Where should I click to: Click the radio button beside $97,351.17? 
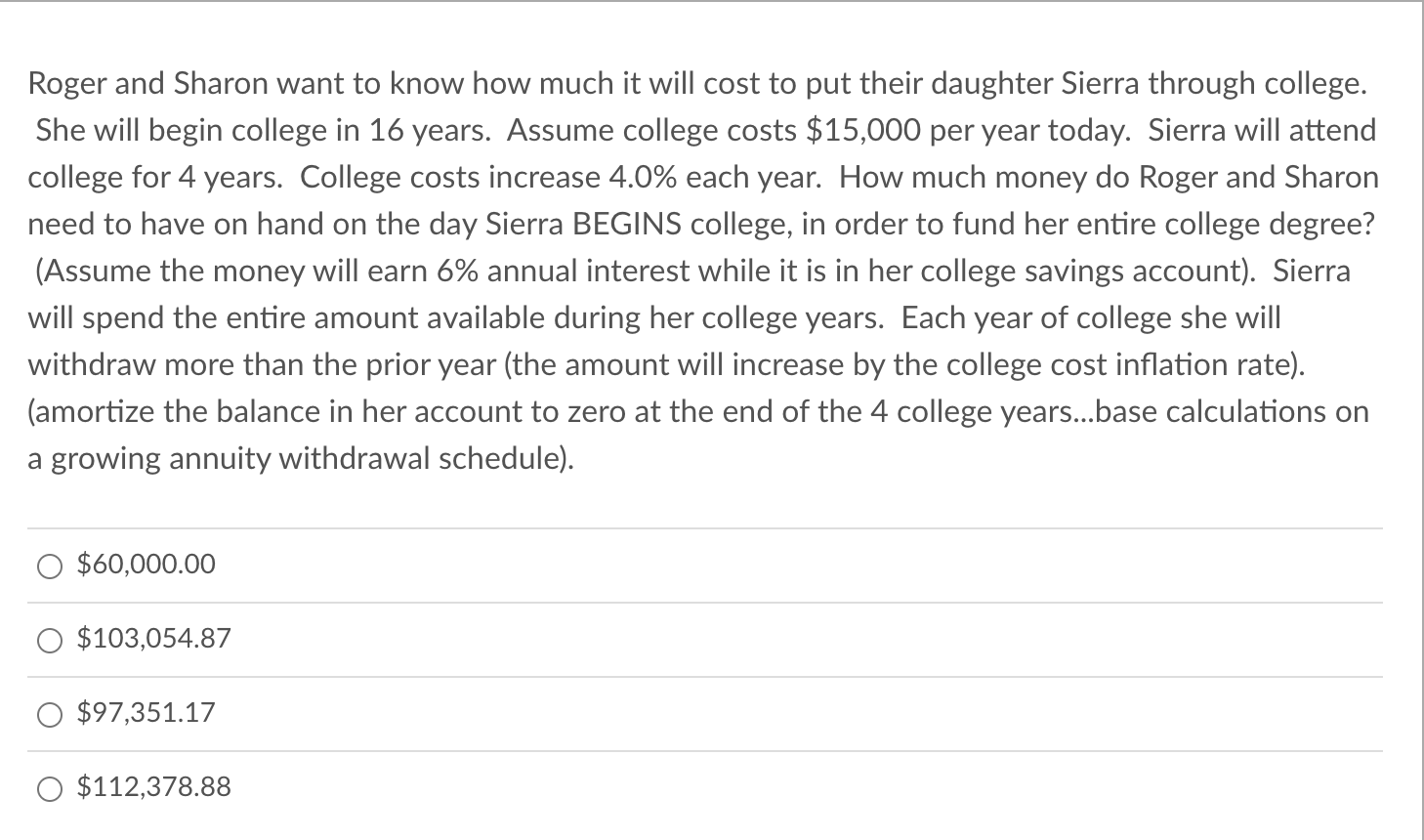click(48, 713)
